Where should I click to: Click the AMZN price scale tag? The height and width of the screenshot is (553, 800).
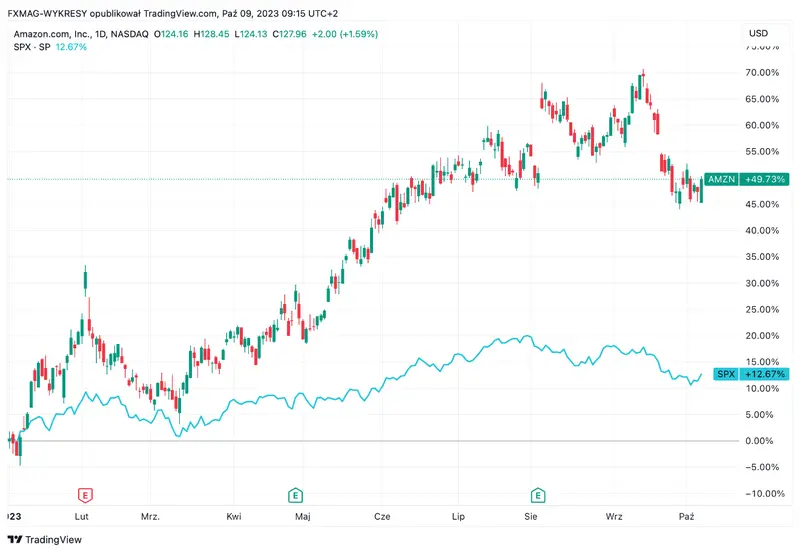721,179
